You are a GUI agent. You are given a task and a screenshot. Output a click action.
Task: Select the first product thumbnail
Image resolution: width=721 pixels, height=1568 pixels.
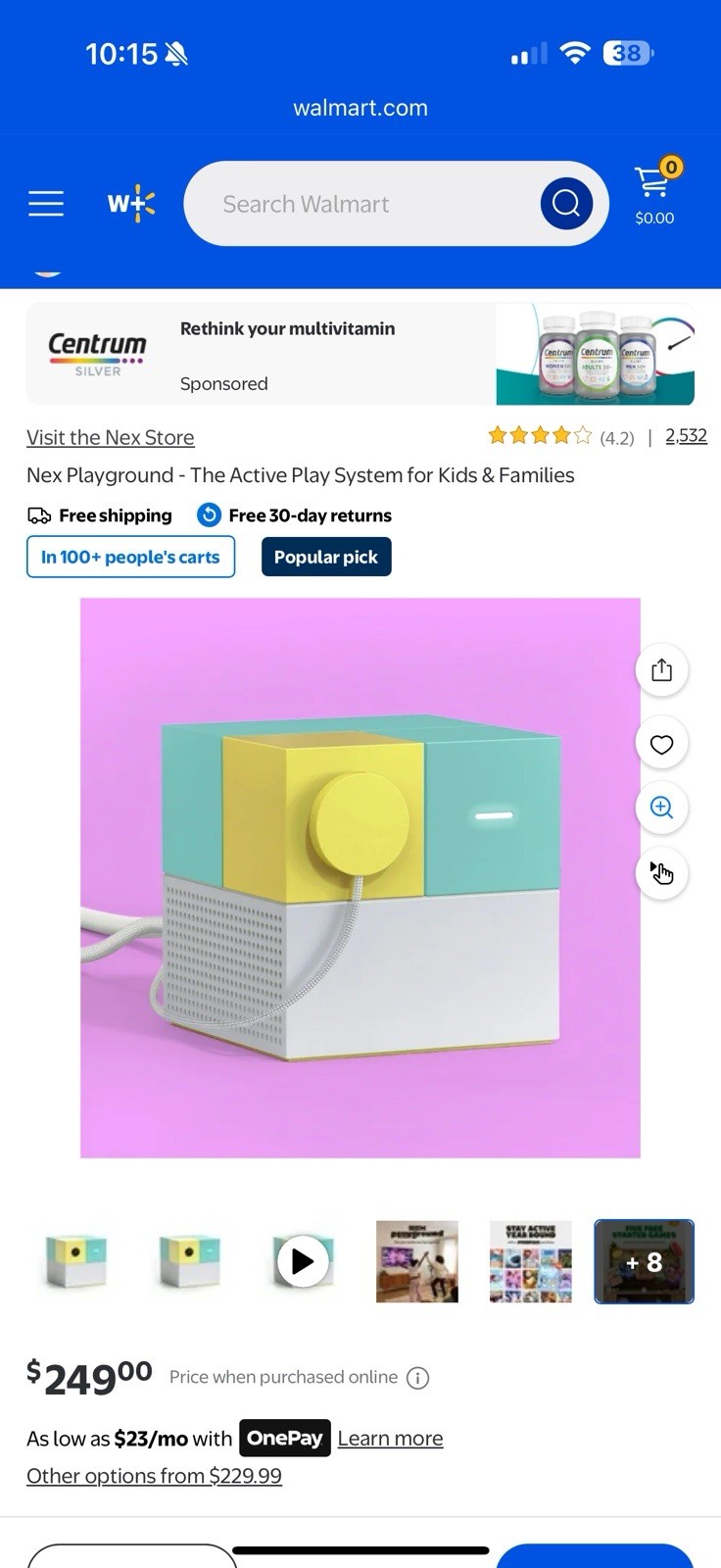tap(76, 1261)
